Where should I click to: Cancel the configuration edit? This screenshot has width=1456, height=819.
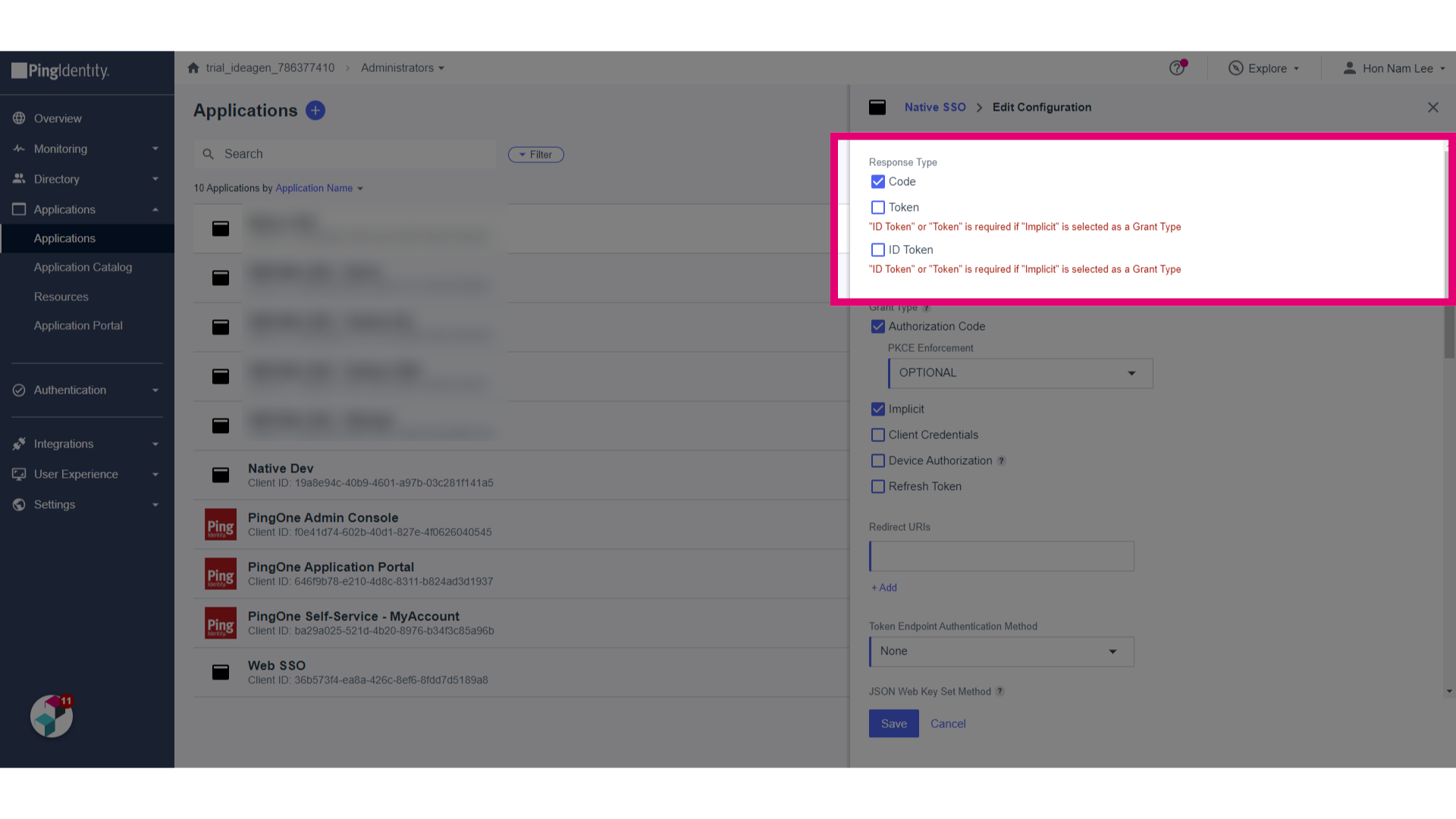pos(948,723)
